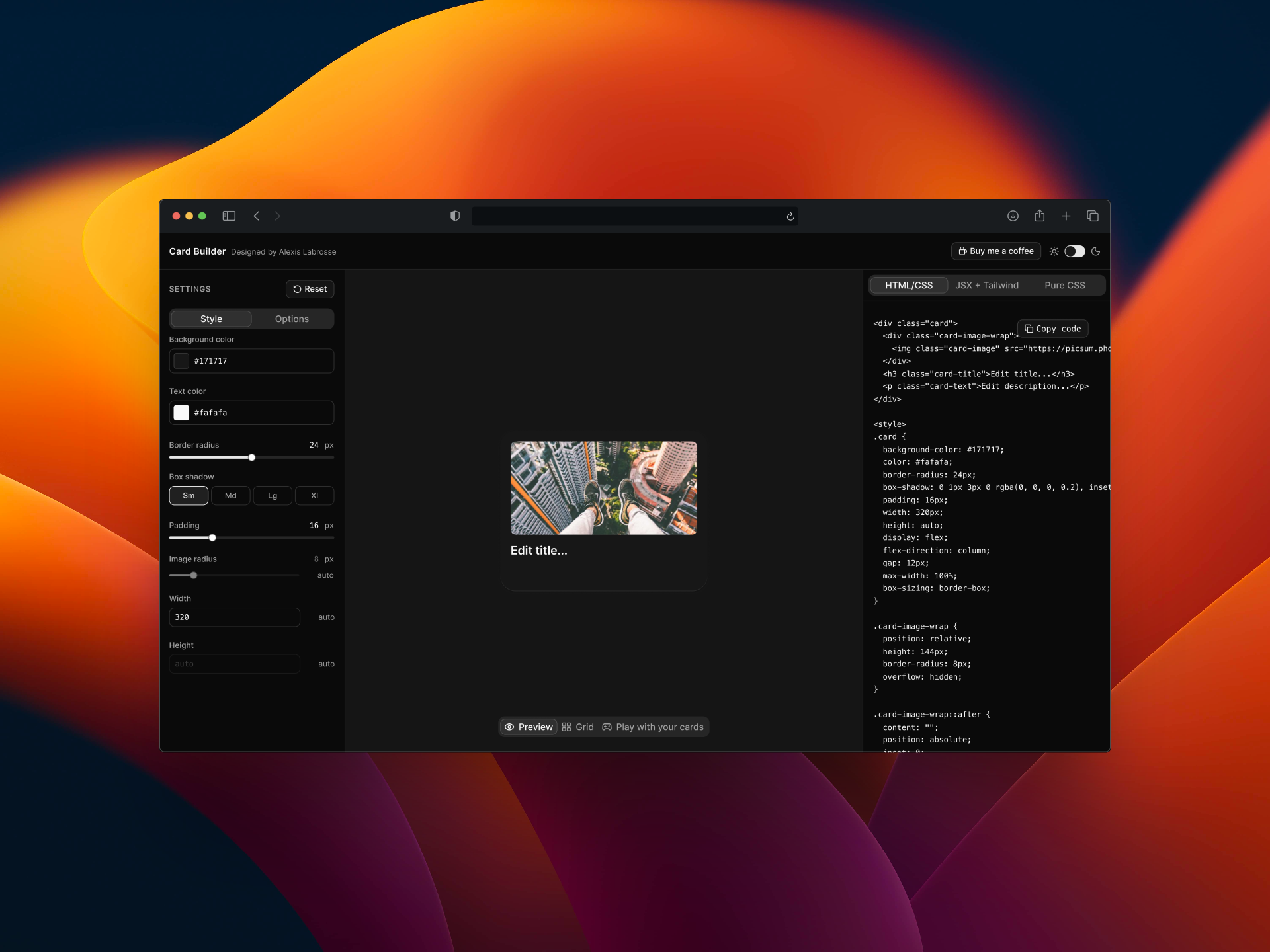Select the Preview view mode
The width and height of the screenshot is (1270, 952).
point(529,727)
